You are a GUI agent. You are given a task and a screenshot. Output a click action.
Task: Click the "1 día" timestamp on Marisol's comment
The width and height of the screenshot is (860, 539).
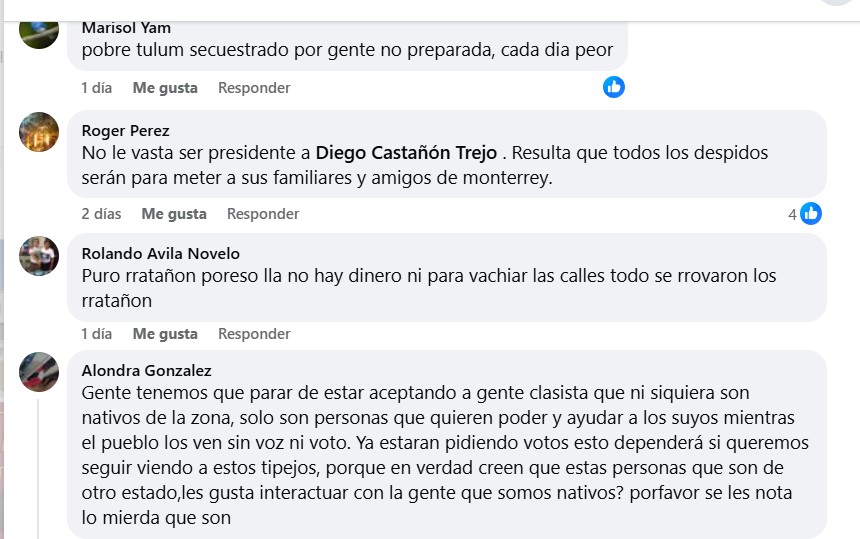point(96,88)
